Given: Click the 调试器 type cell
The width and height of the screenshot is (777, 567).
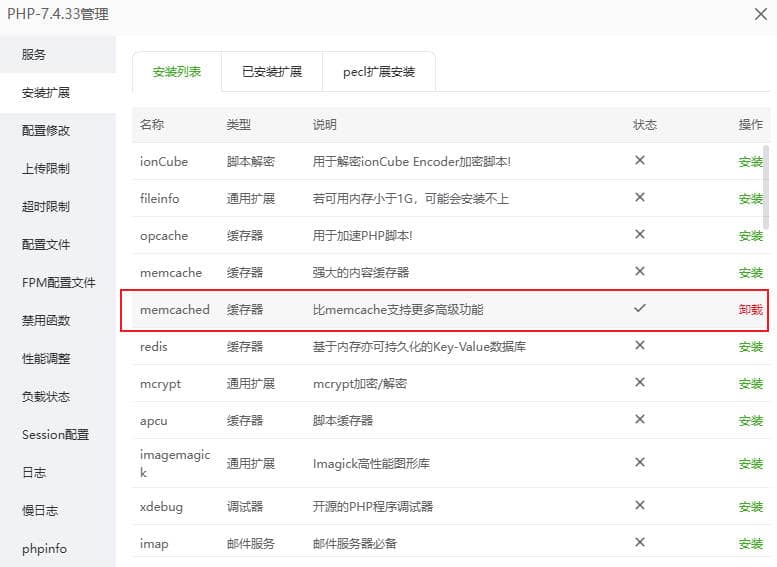Looking at the screenshot, I should 245,507.
